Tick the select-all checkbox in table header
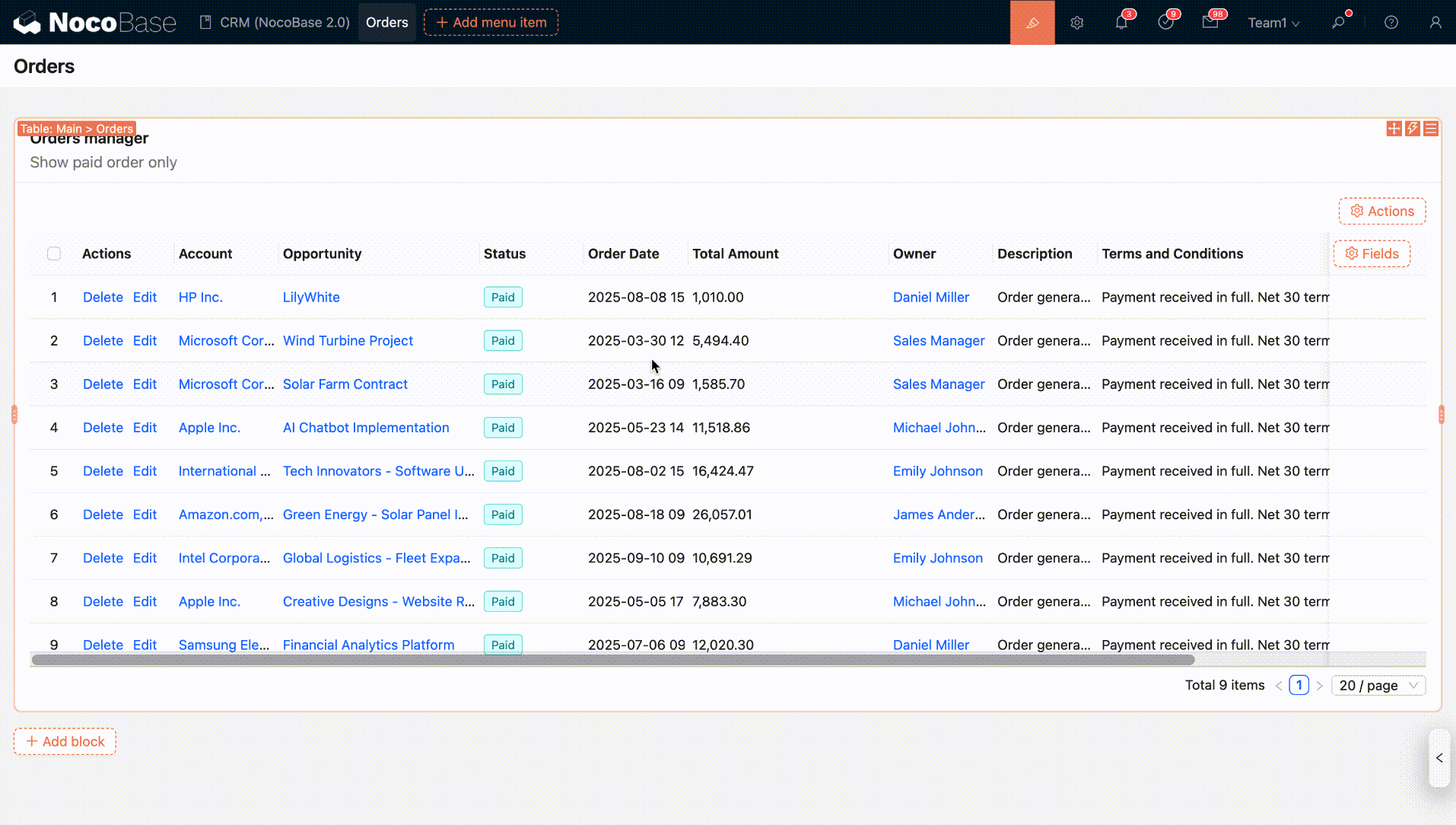This screenshot has width=1456, height=825. coord(54,253)
